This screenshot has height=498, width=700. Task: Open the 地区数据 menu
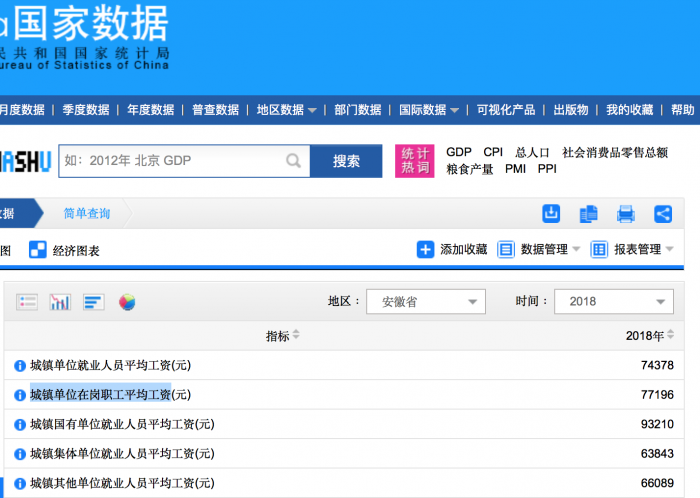(286, 110)
